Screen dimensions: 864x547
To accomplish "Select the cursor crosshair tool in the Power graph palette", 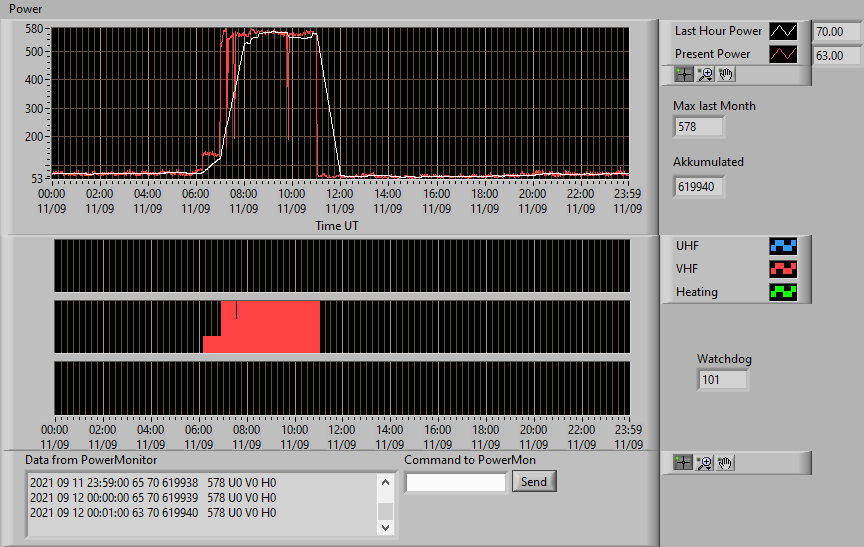I will coord(684,74).
